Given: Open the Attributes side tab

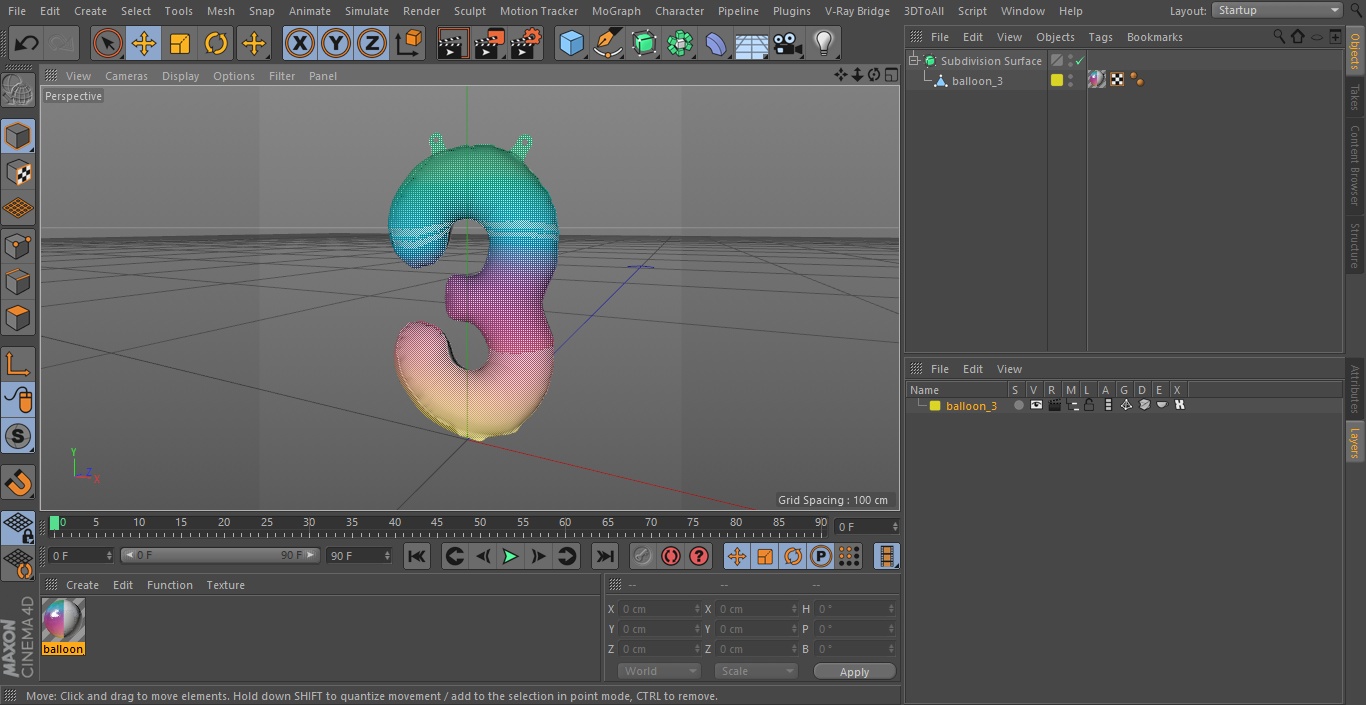Looking at the screenshot, I should [1355, 389].
